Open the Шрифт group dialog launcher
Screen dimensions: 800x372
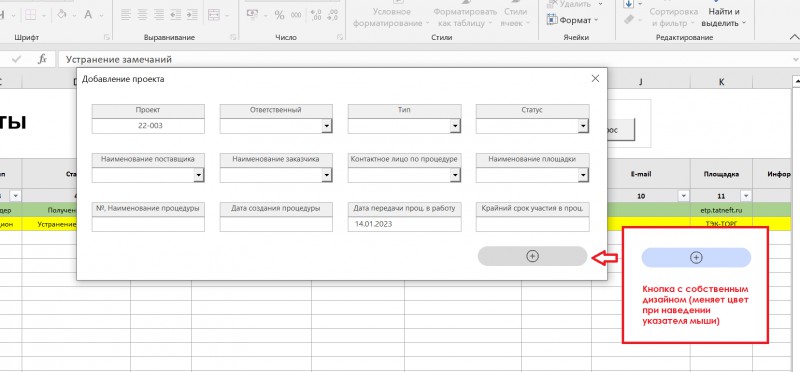click(107, 37)
